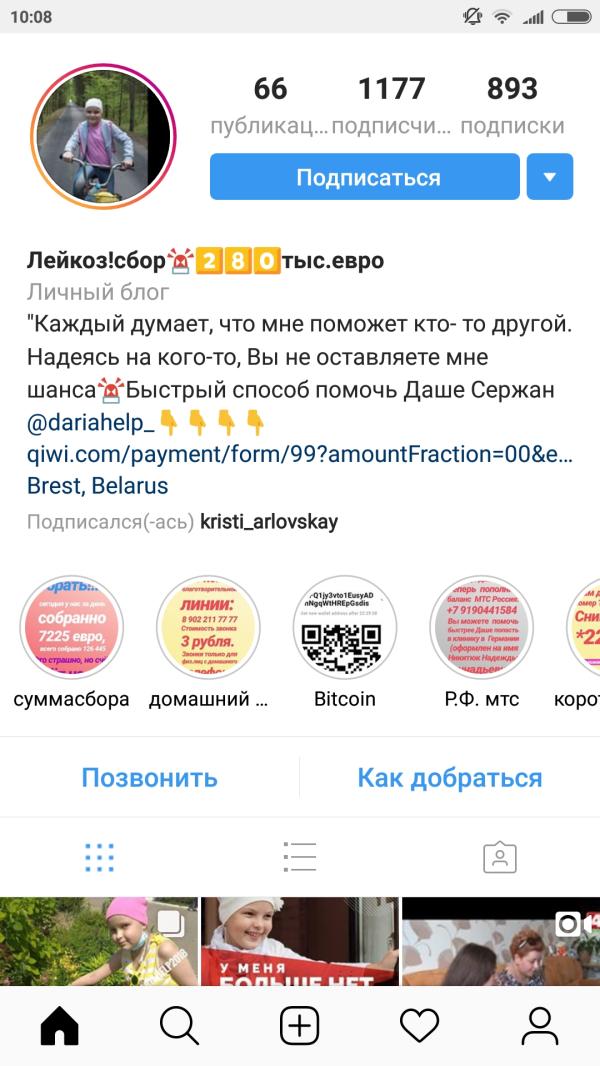View the profile picture story

tap(103, 137)
